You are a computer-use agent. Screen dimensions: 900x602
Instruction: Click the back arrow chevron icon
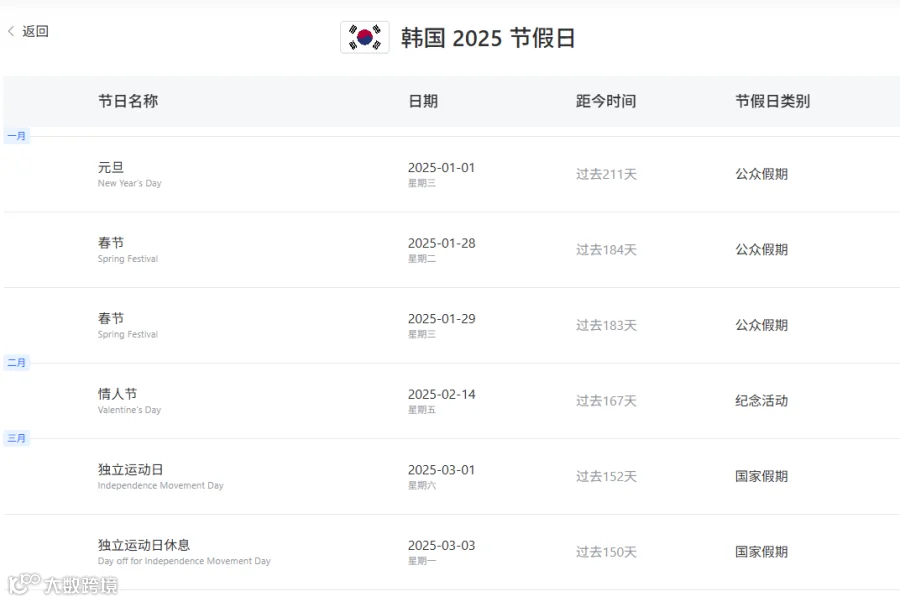pos(11,31)
